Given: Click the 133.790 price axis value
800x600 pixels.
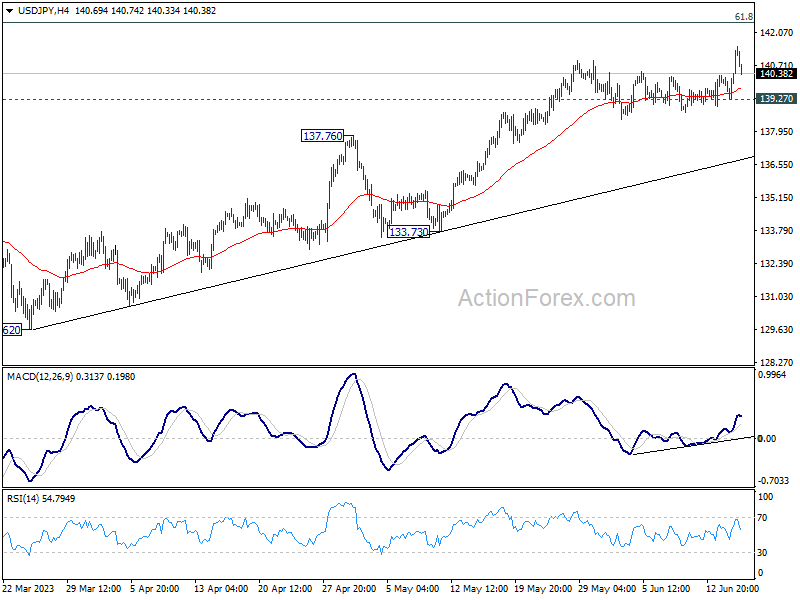Looking at the screenshot, I should [777, 231].
